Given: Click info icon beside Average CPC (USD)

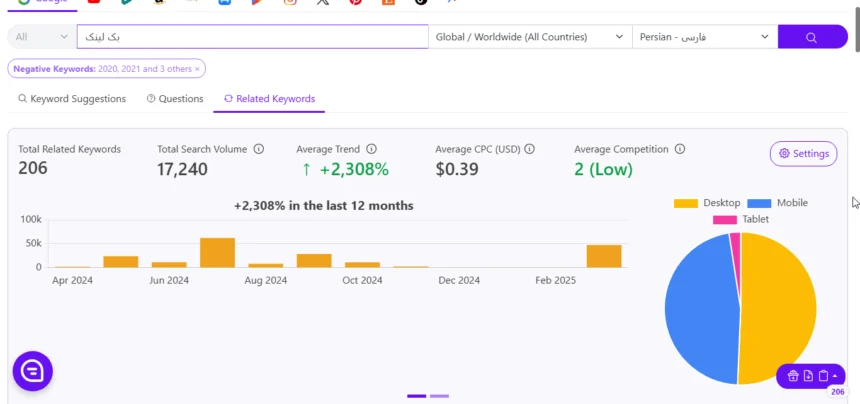Looking at the screenshot, I should click(529, 149).
